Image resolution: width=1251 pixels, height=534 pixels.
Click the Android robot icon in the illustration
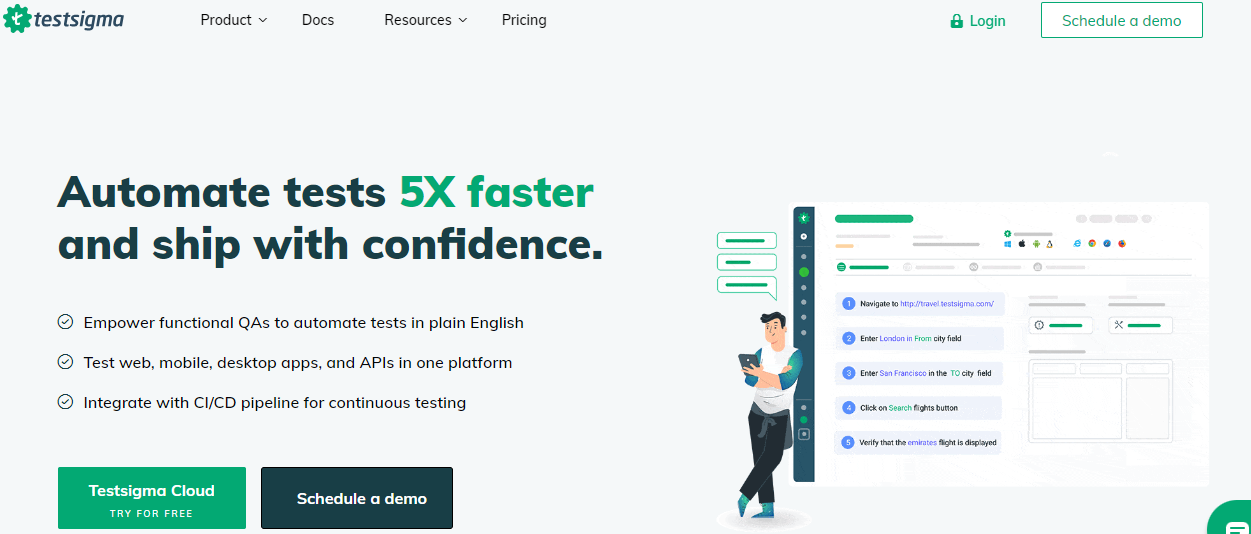[1036, 243]
